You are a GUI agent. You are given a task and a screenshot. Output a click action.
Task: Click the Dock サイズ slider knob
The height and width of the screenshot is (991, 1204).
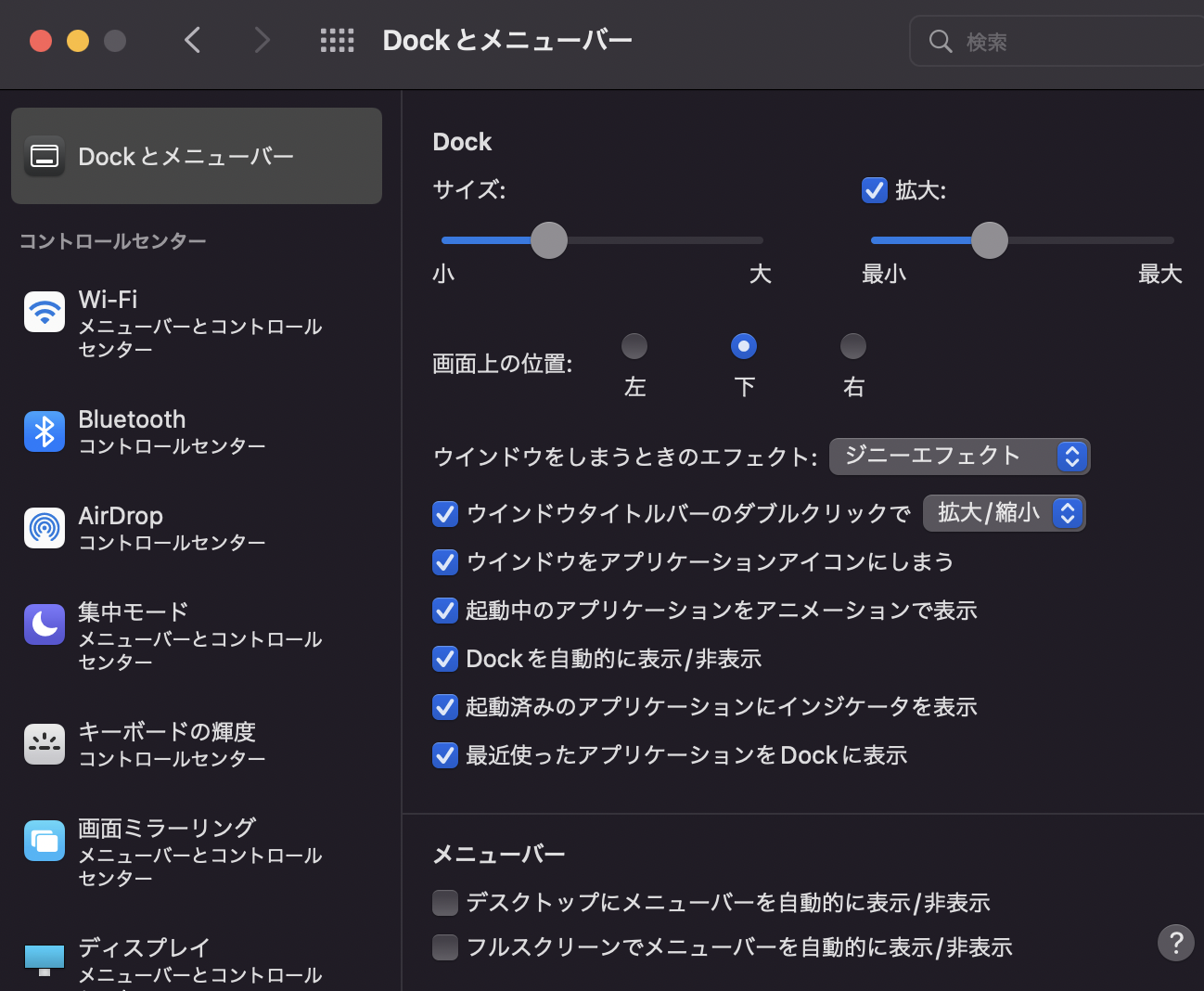click(x=549, y=240)
